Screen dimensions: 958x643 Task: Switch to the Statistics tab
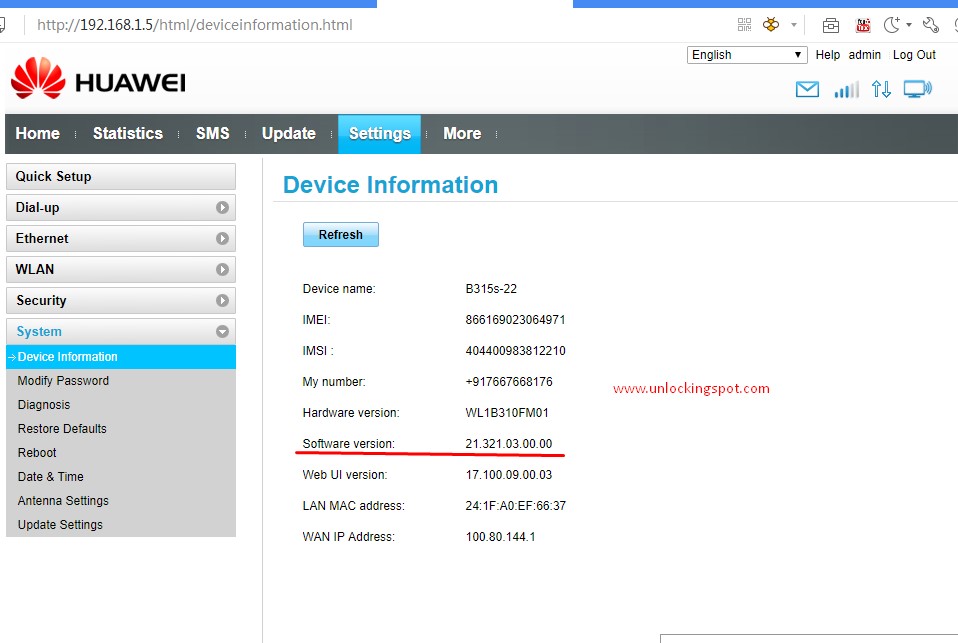tap(127, 133)
